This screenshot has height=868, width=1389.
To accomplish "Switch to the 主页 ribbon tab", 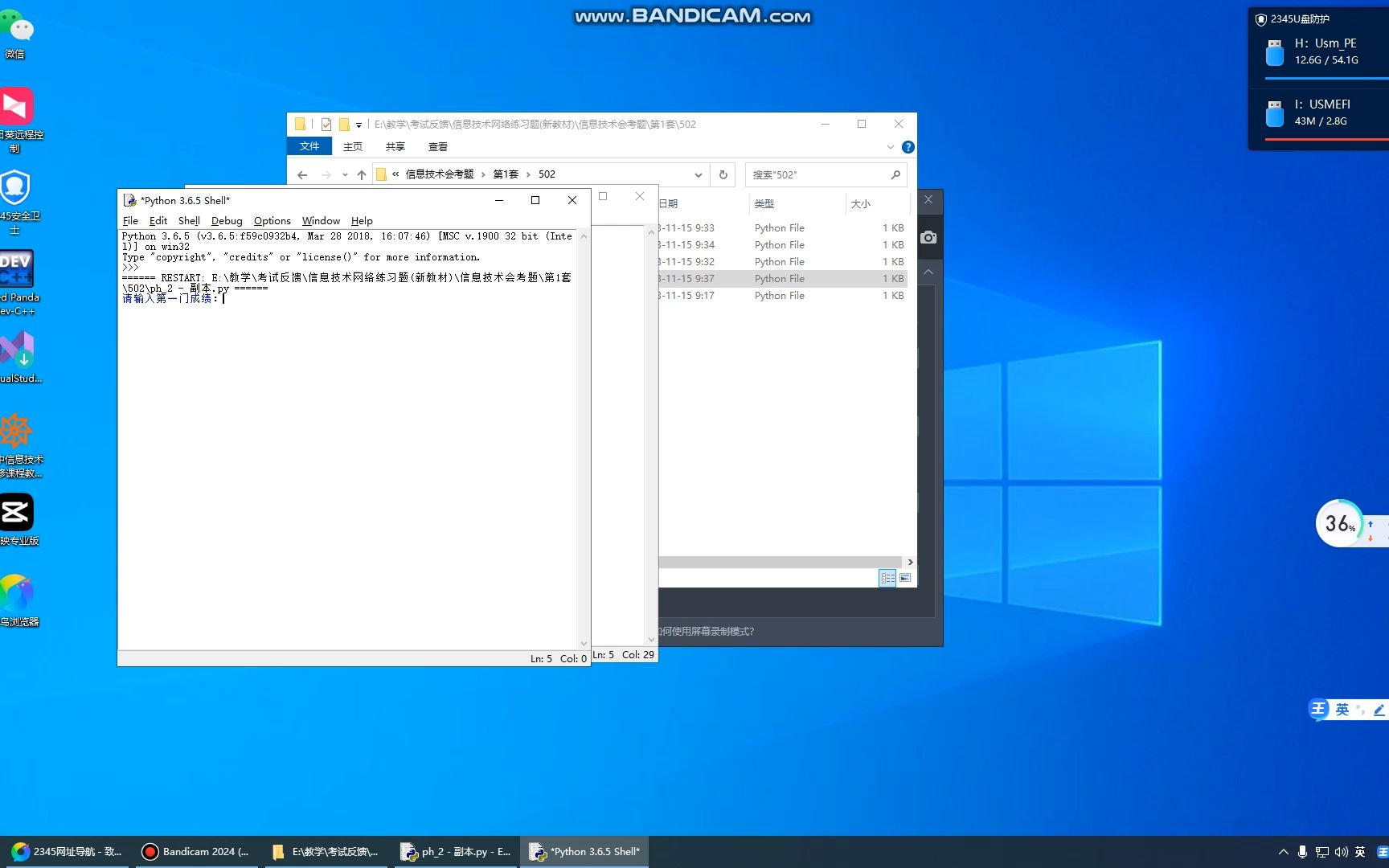I will [353, 147].
